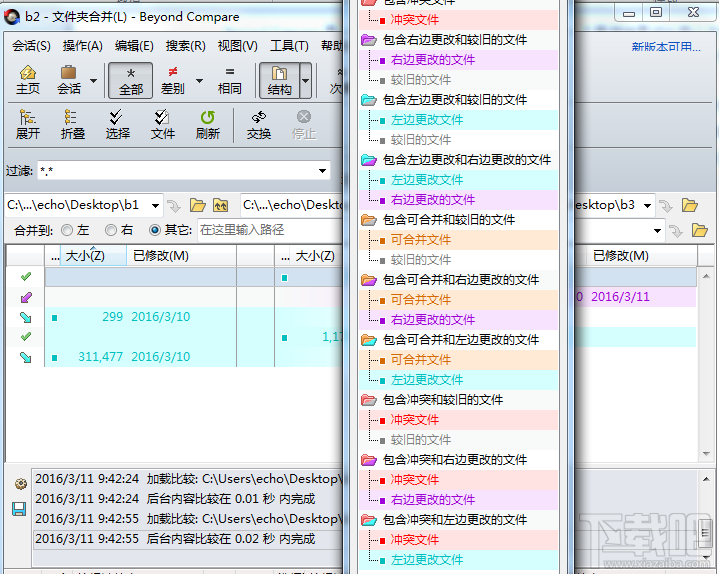The height and width of the screenshot is (574, 719).
Task: Click log pane scrollbar up arrow
Action: click(706, 479)
